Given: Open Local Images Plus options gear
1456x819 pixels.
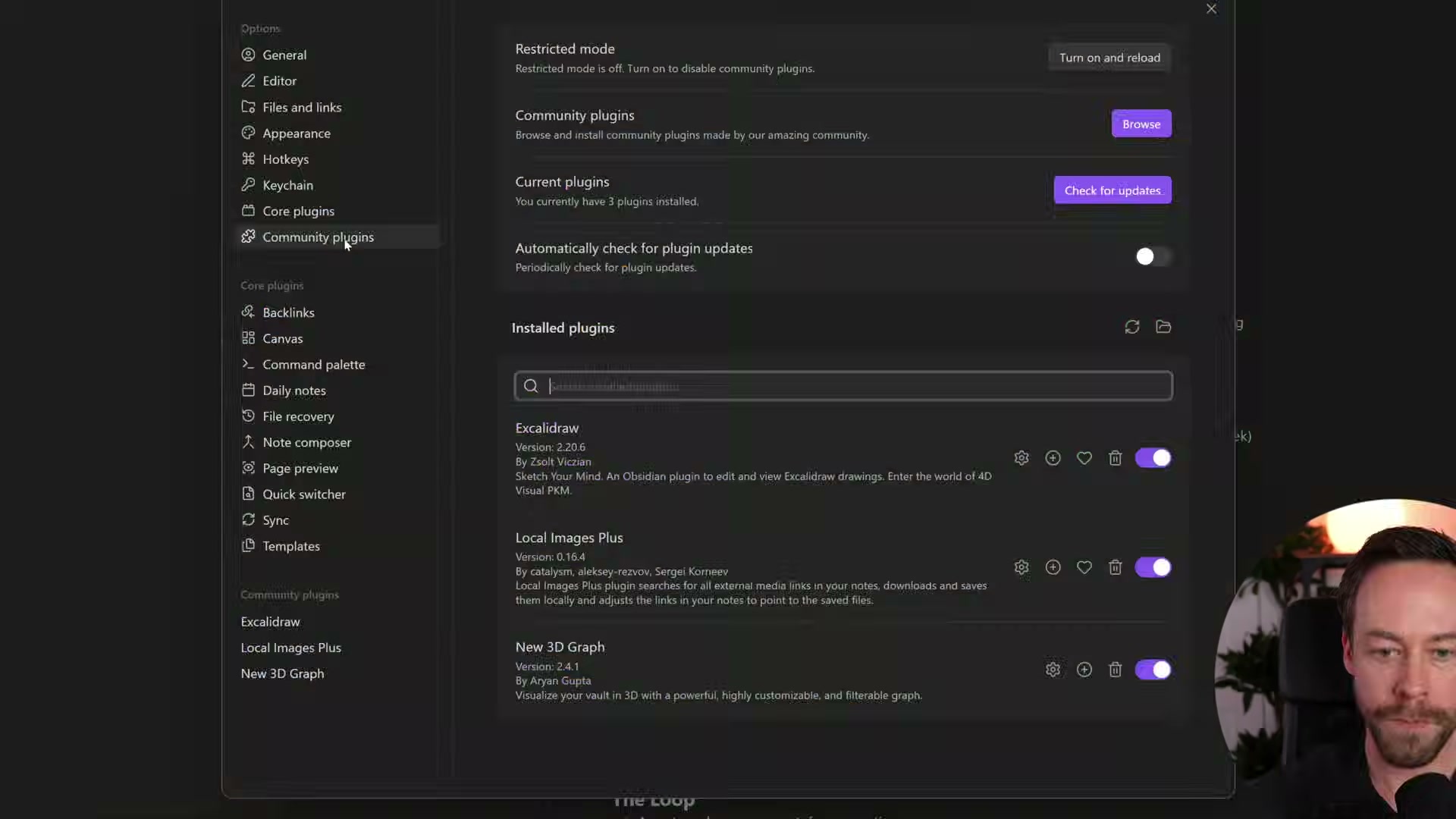Looking at the screenshot, I should pos(1021,567).
